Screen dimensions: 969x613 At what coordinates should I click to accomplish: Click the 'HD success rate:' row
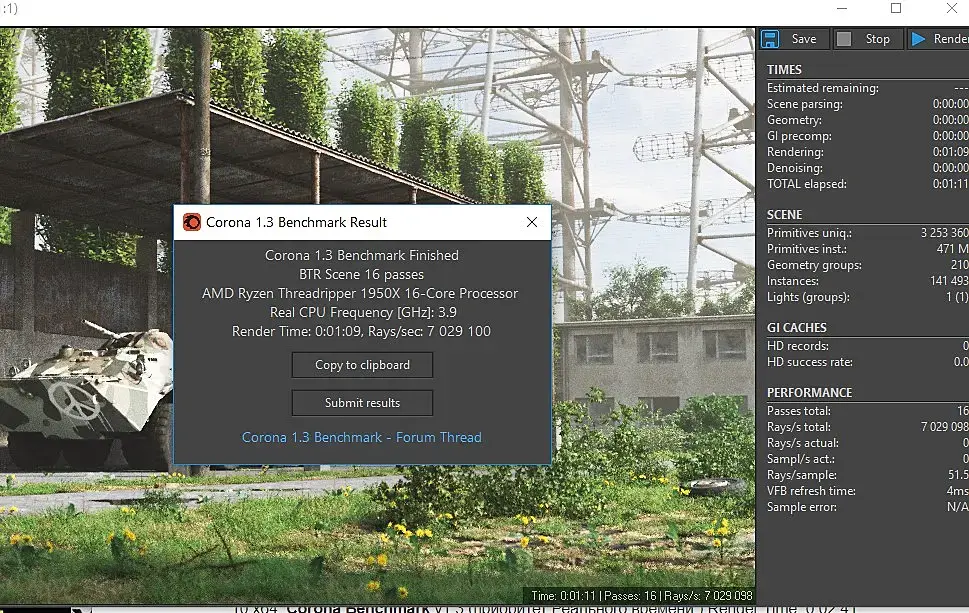tap(868, 362)
